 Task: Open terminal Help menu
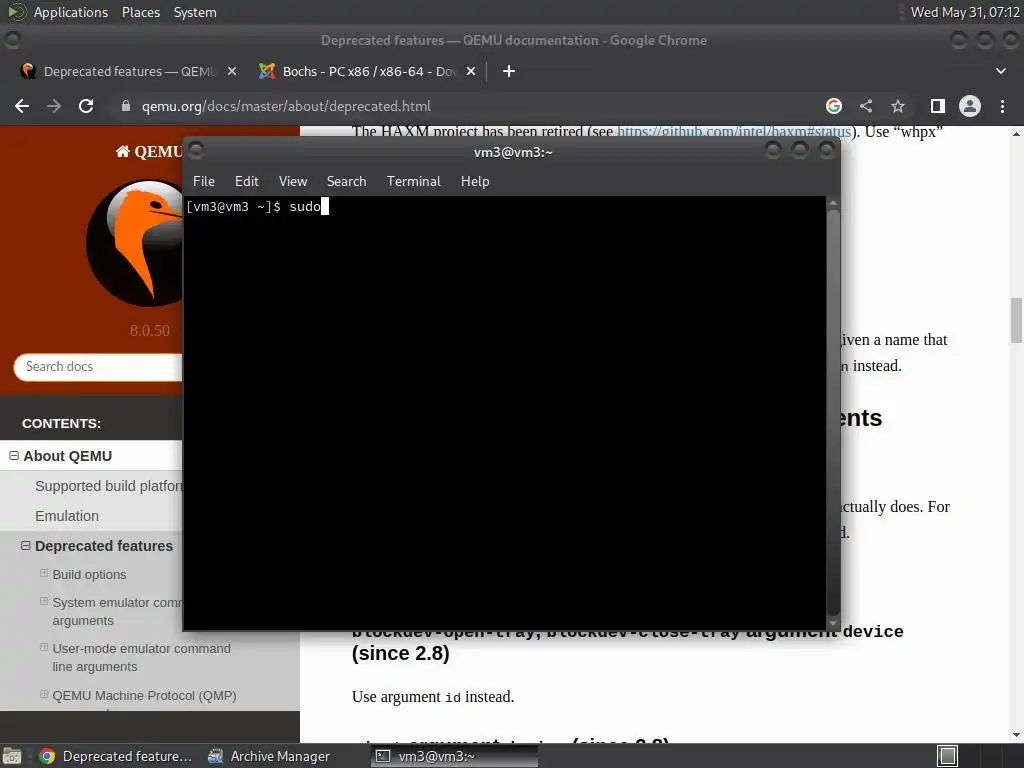475,181
